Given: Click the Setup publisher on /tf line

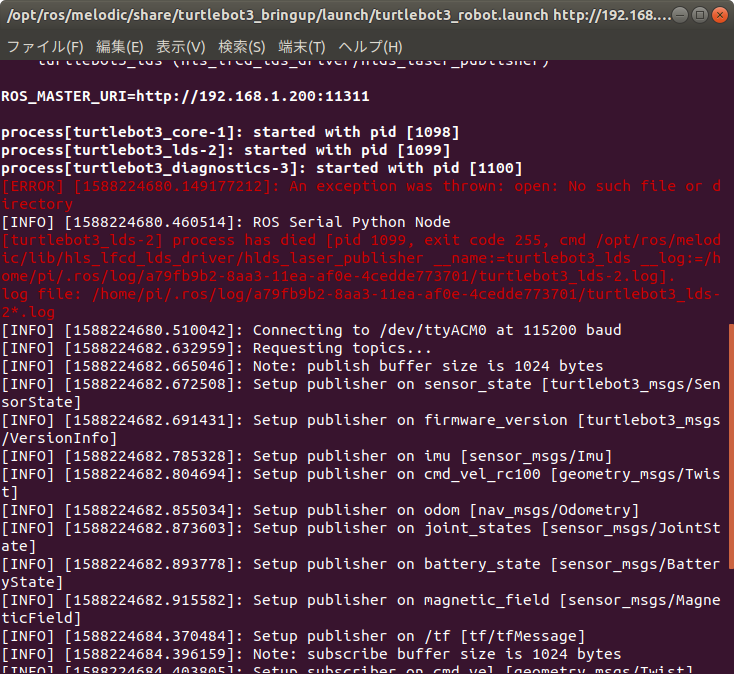Looking at the screenshot, I should pos(293,637).
